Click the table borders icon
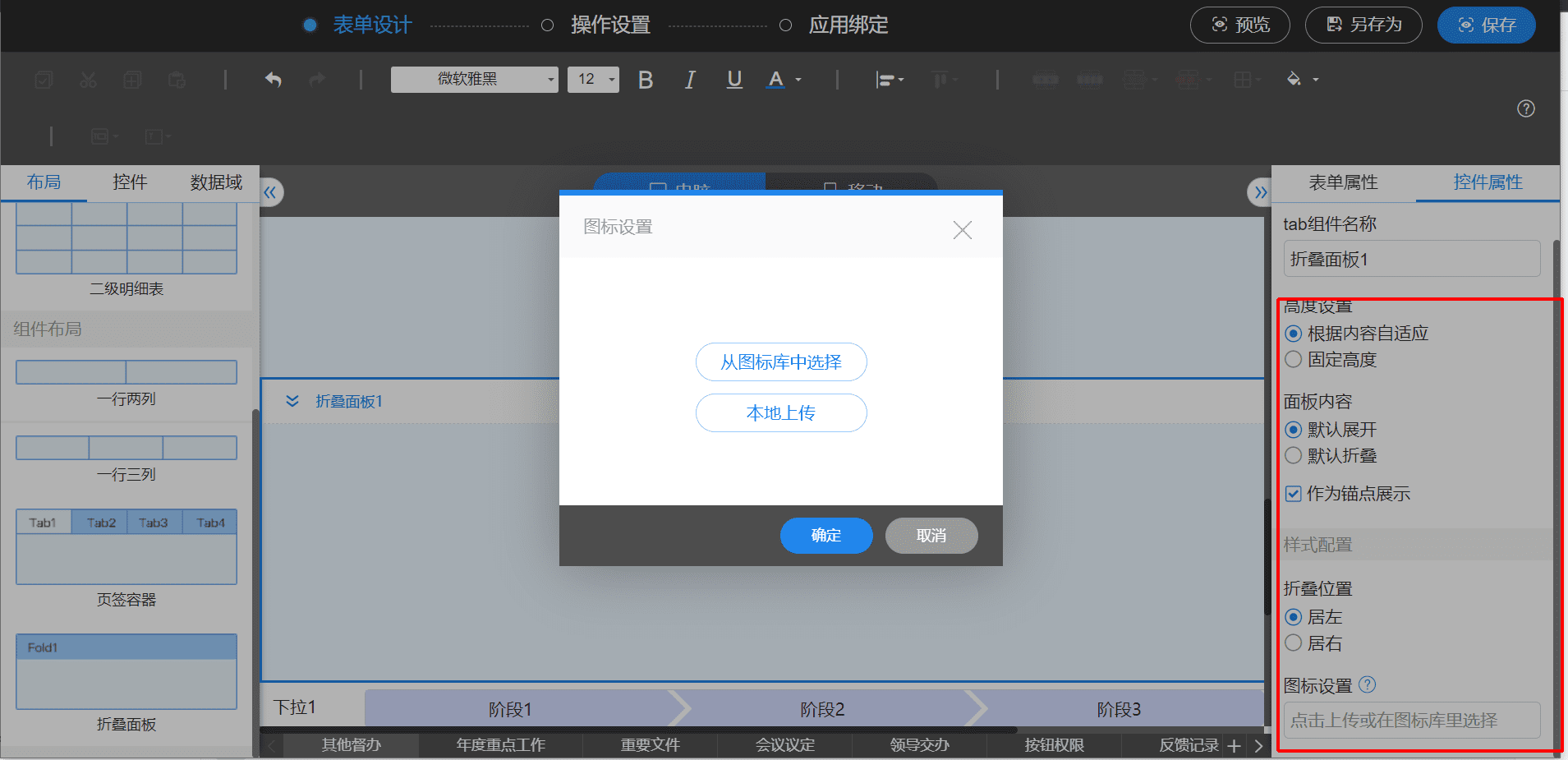 (x=1243, y=80)
